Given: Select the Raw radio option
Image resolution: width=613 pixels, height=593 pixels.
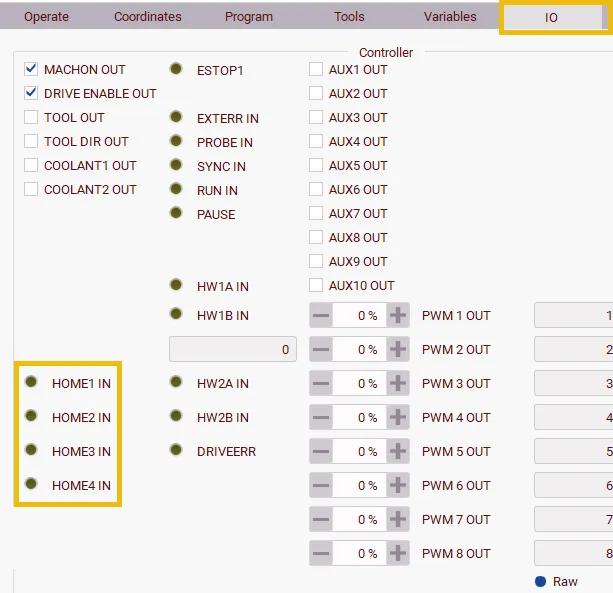Looking at the screenshot, I should point(540,581).
